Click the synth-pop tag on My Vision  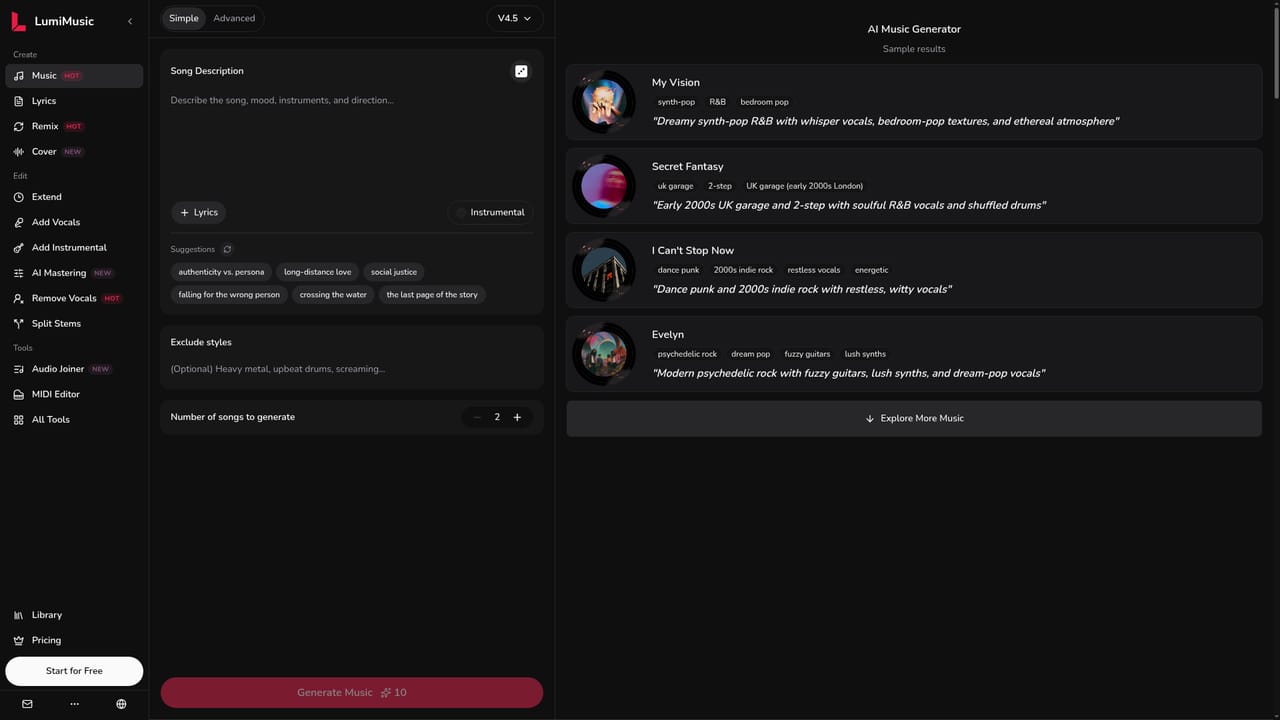click(676, 102)
